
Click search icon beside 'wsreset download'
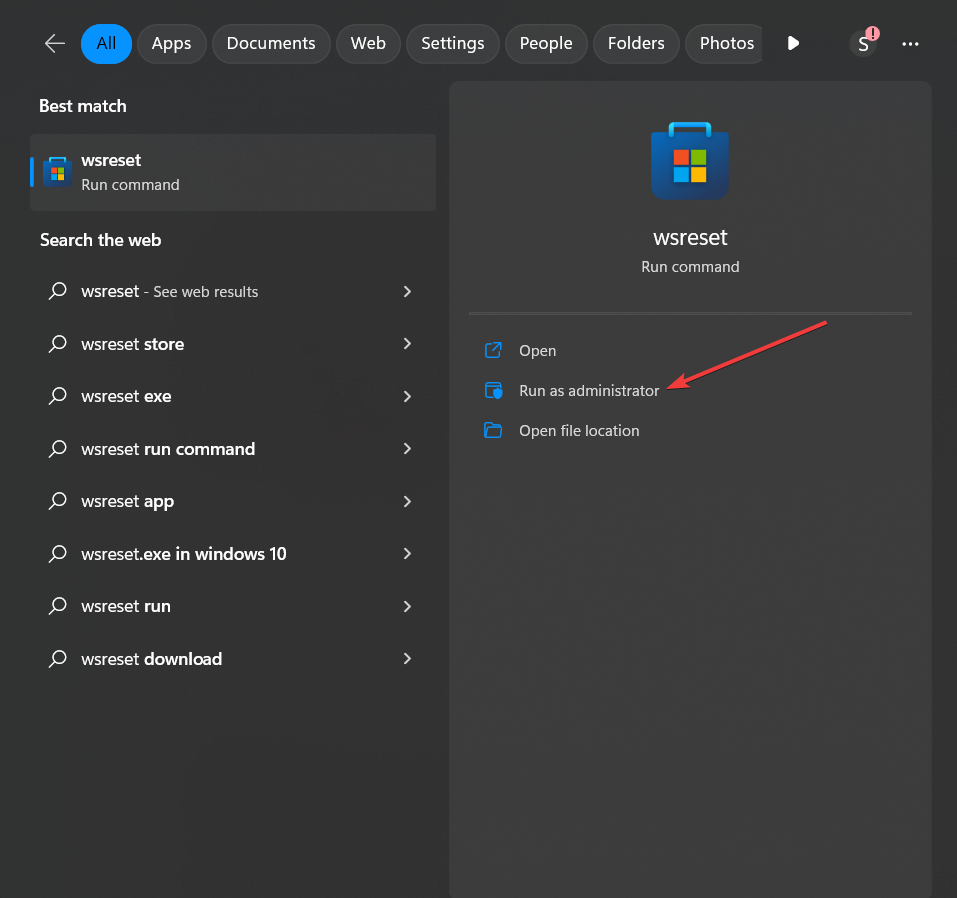57,659
